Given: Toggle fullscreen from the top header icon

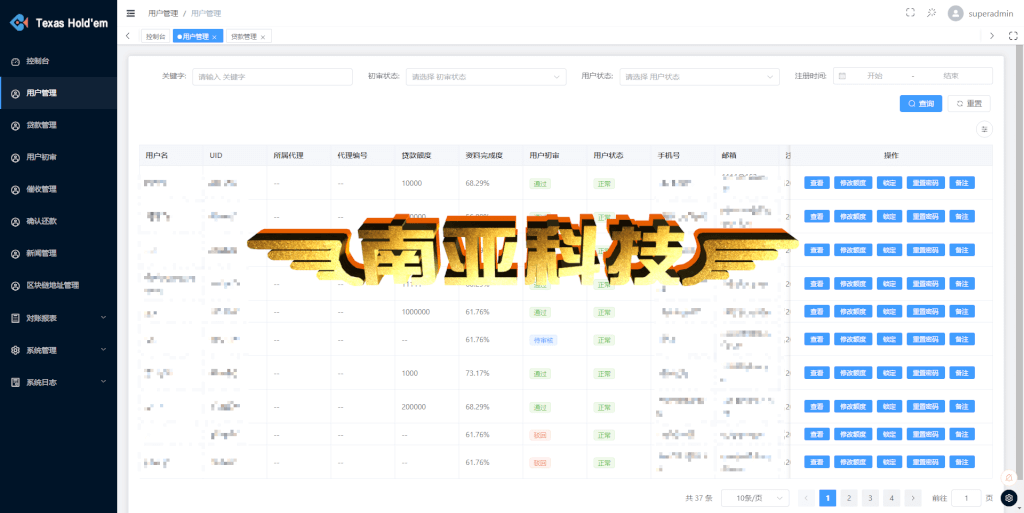Looking at the screenshot, I should (910, 12).
